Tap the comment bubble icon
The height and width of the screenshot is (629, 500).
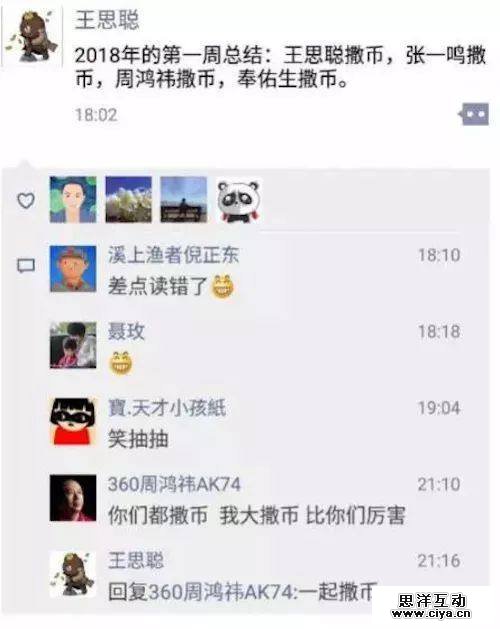pos(26,266)
